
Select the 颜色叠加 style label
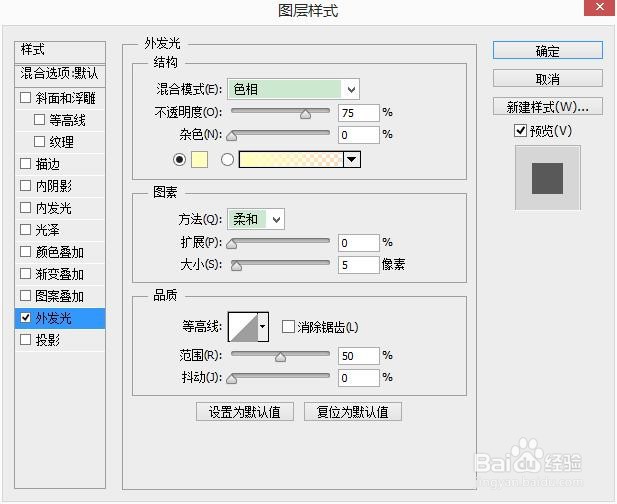coord(59,252)
